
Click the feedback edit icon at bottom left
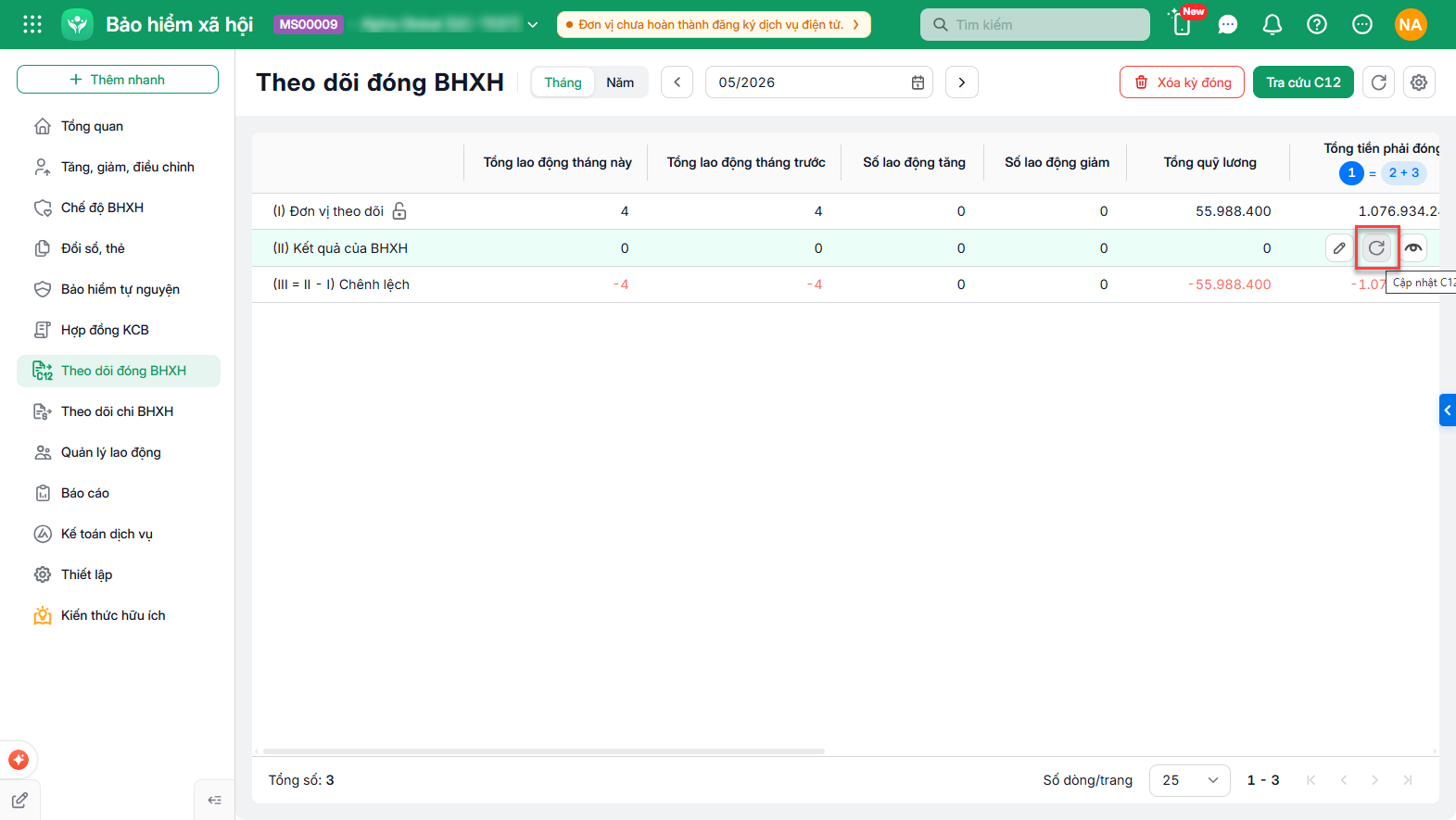coord(19,801)
